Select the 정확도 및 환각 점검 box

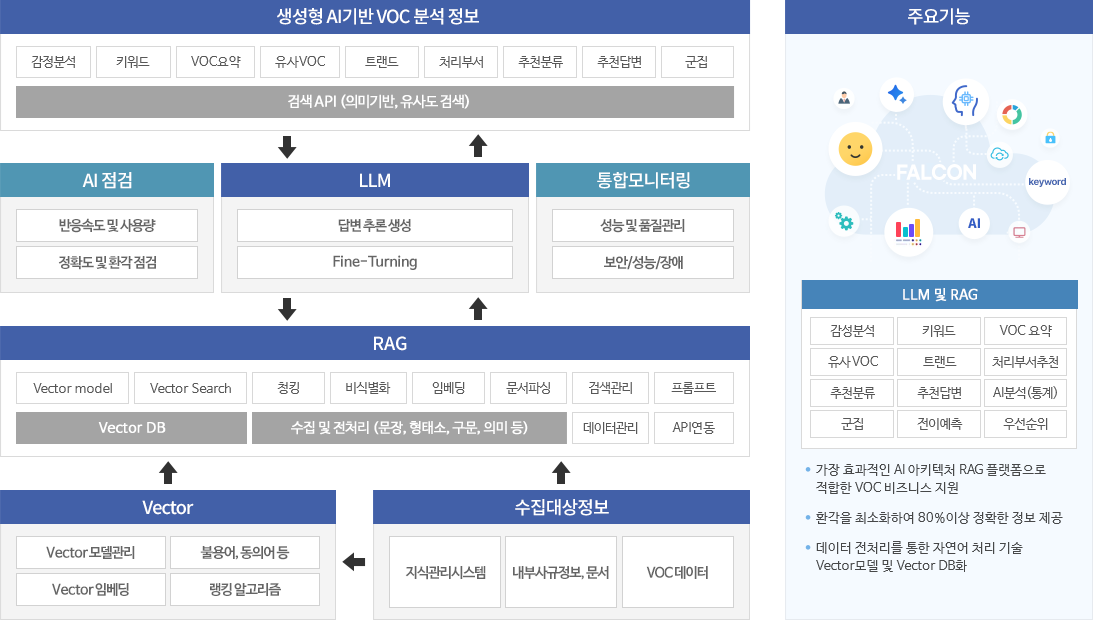[107, 262]
